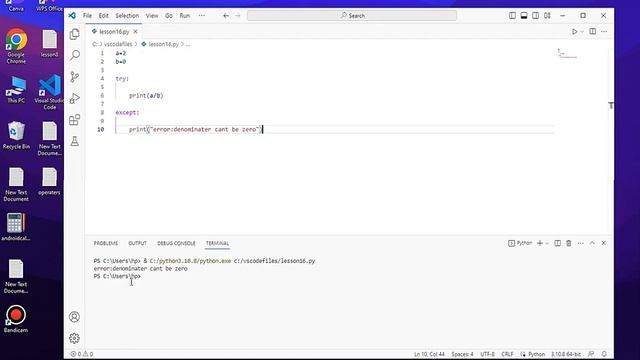Open the File menu
This screenshot has width=640, height=360.
87,16
